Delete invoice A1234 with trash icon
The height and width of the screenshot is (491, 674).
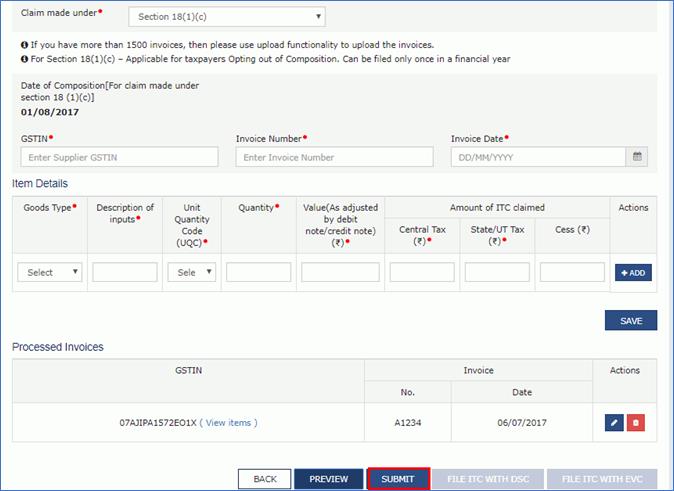636,423
